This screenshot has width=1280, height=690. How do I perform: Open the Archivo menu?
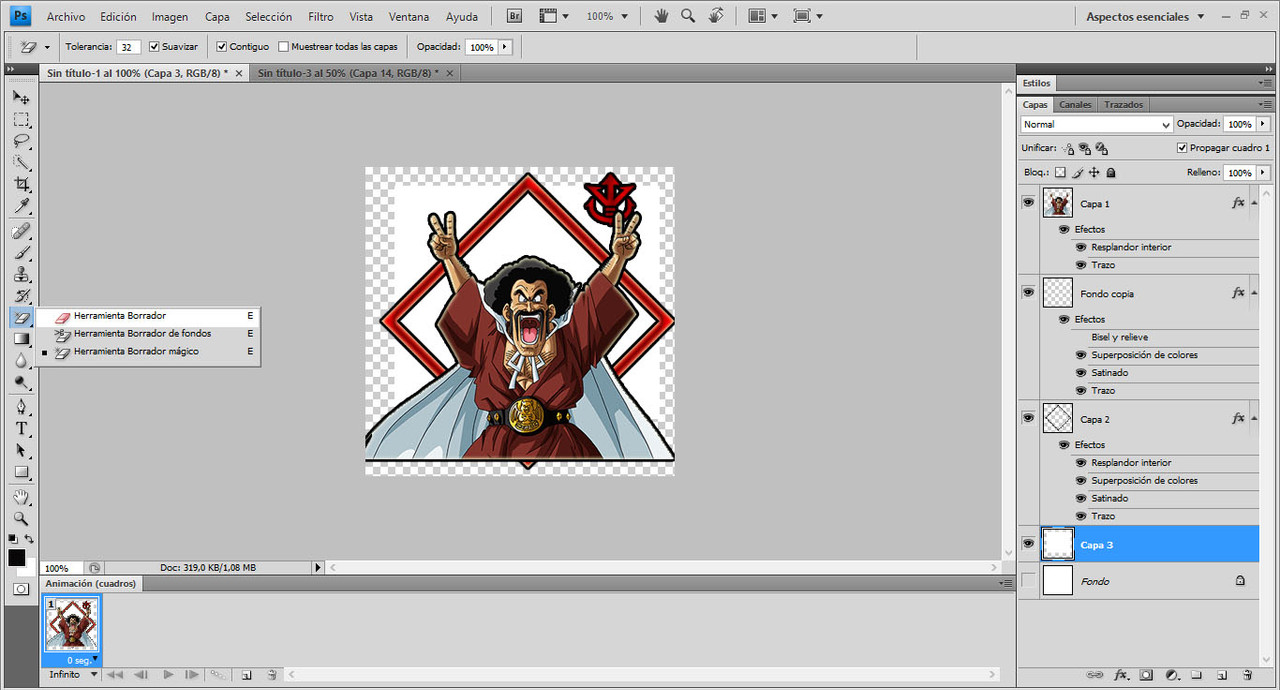pyautogui.click(x=66, y=17)
